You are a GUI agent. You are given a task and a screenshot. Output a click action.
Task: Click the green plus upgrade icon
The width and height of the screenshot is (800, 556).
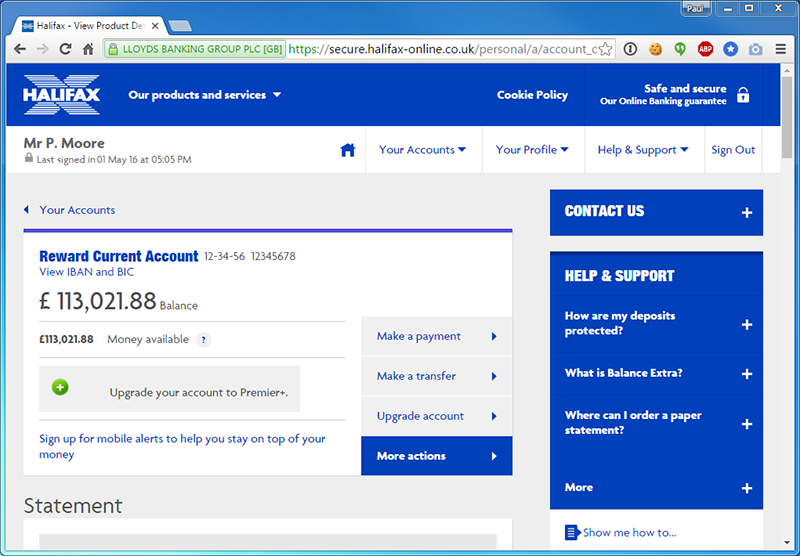(60, 387)
